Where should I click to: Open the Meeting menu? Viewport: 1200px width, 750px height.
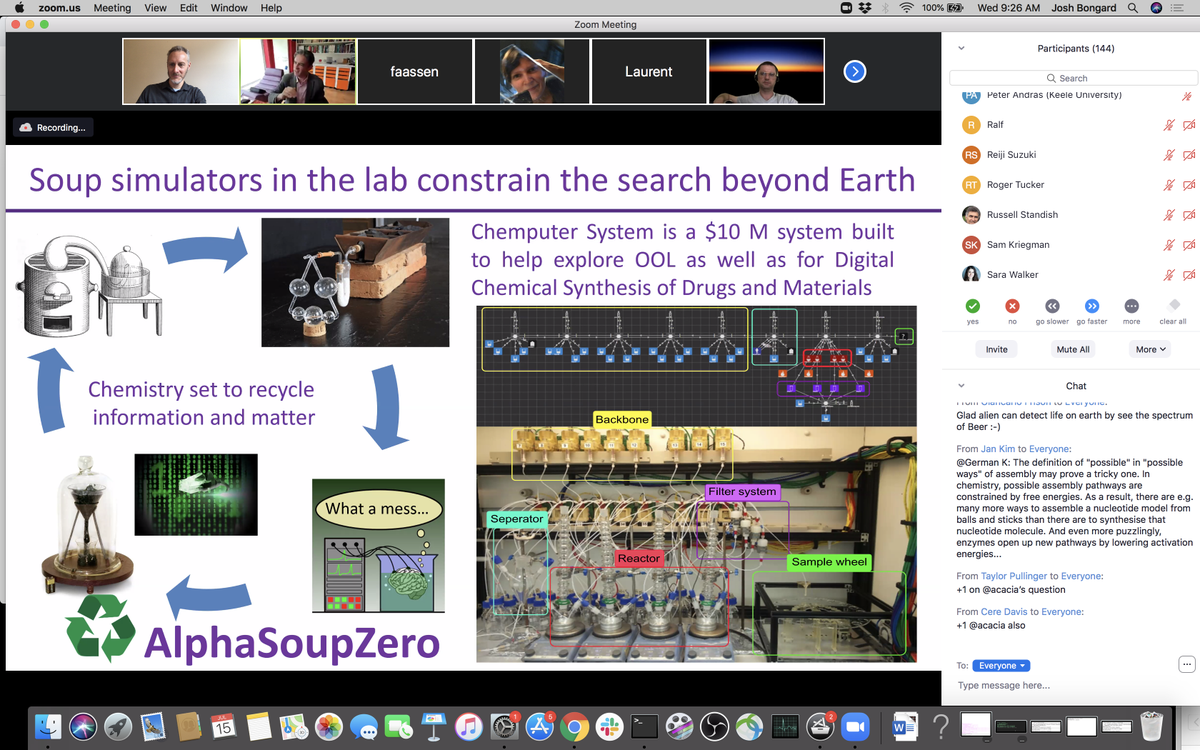112,8
